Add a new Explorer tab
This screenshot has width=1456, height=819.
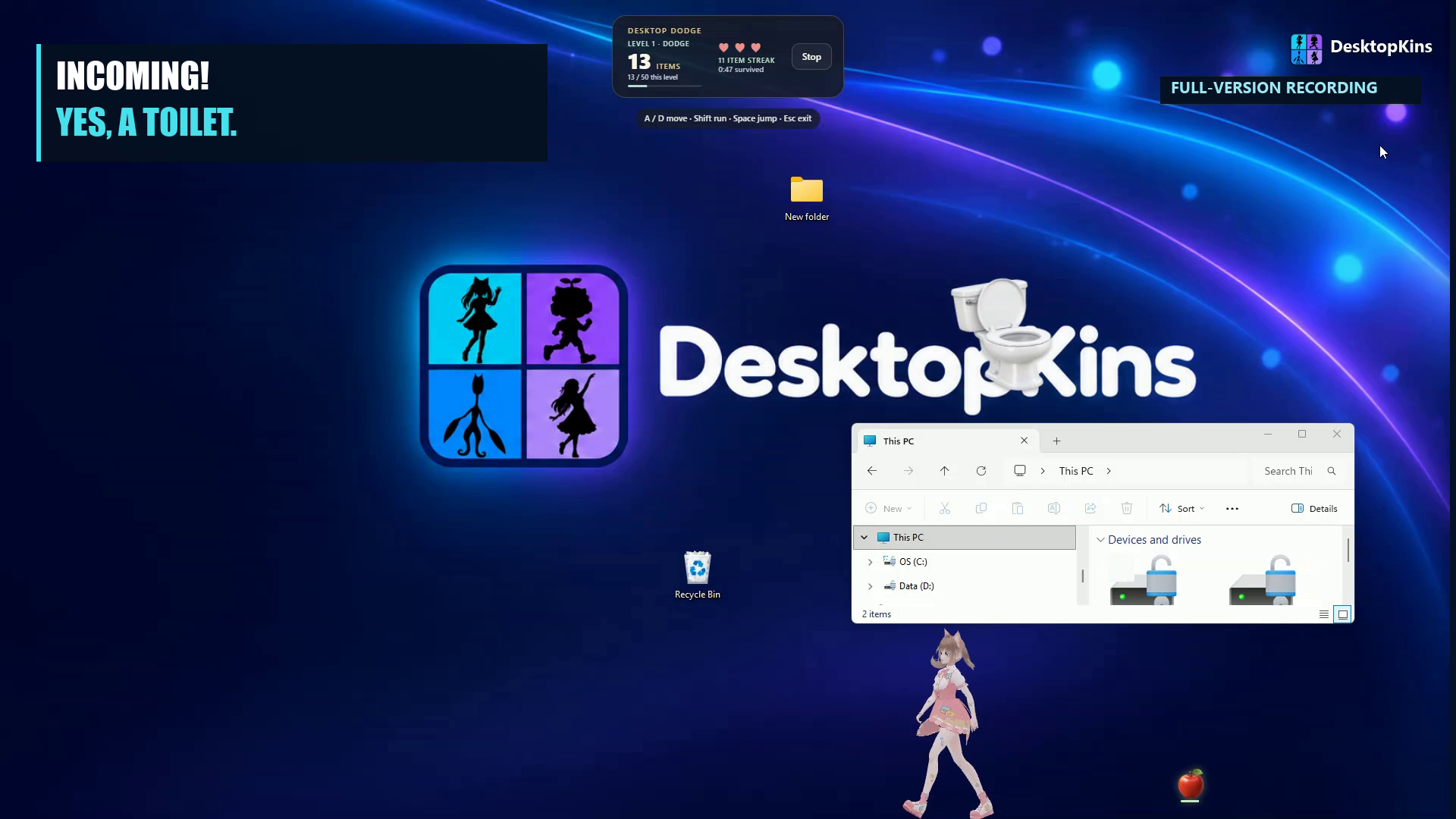[1056, 441]
